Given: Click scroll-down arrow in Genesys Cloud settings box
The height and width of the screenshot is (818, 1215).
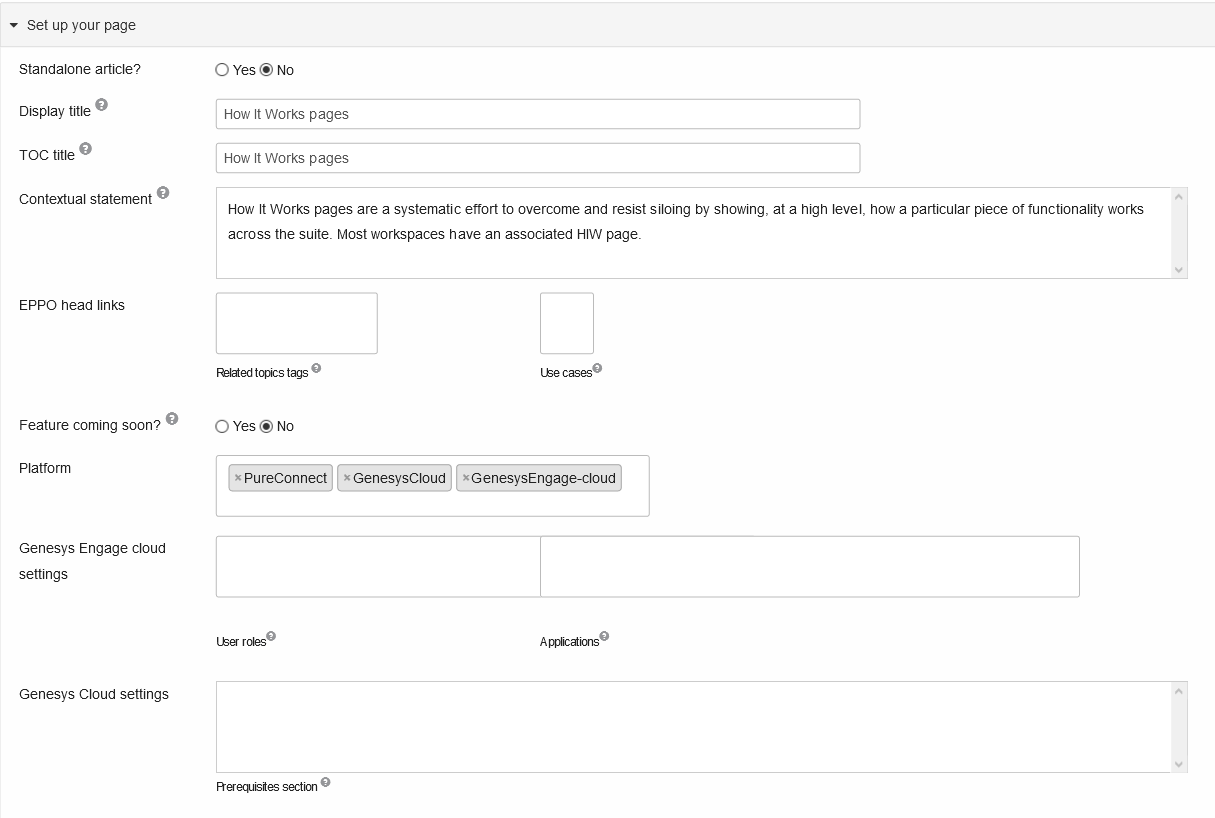Looking at the screenshot, I should (1179, 764).
